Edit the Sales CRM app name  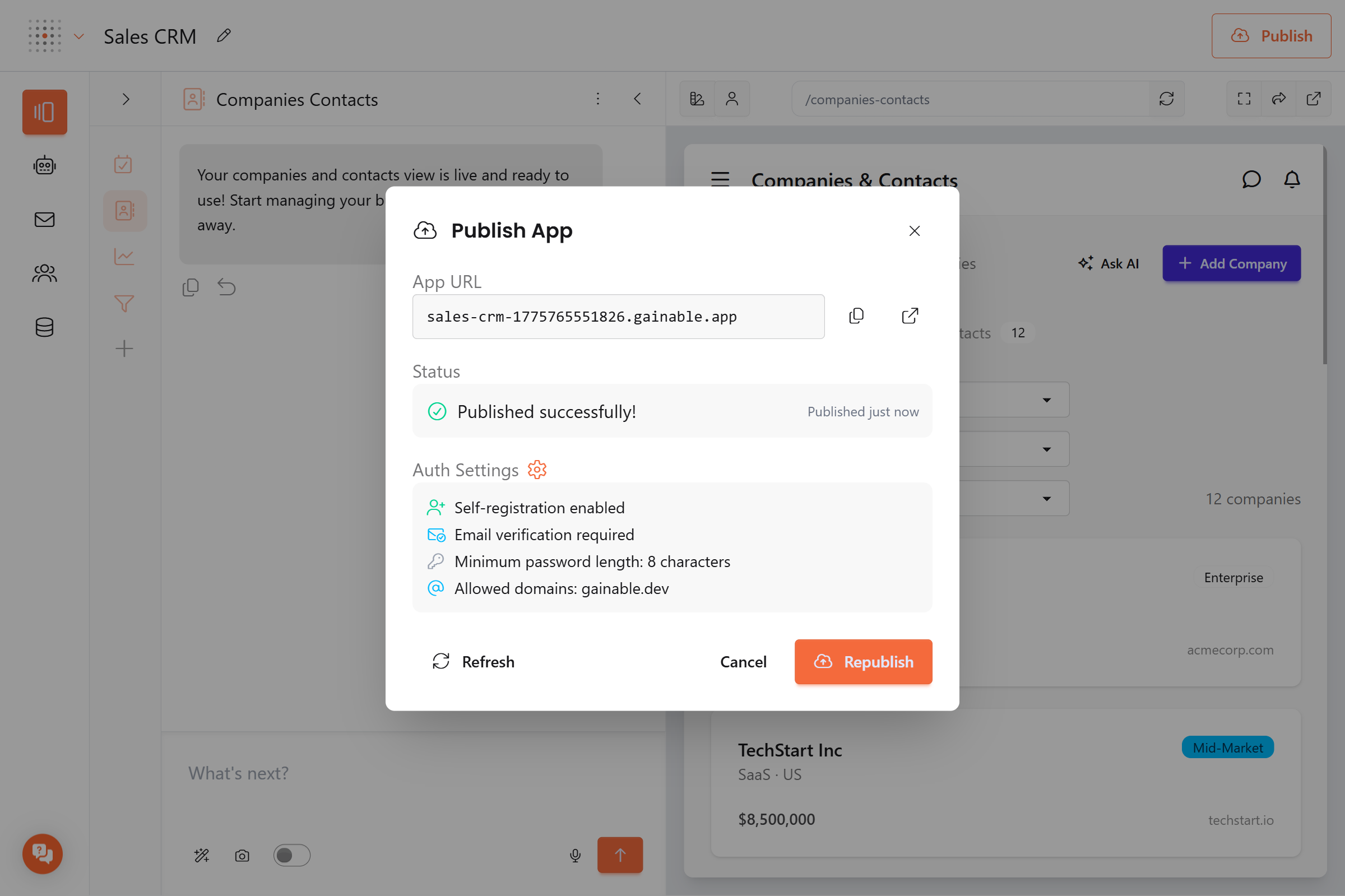click(224, 36)
